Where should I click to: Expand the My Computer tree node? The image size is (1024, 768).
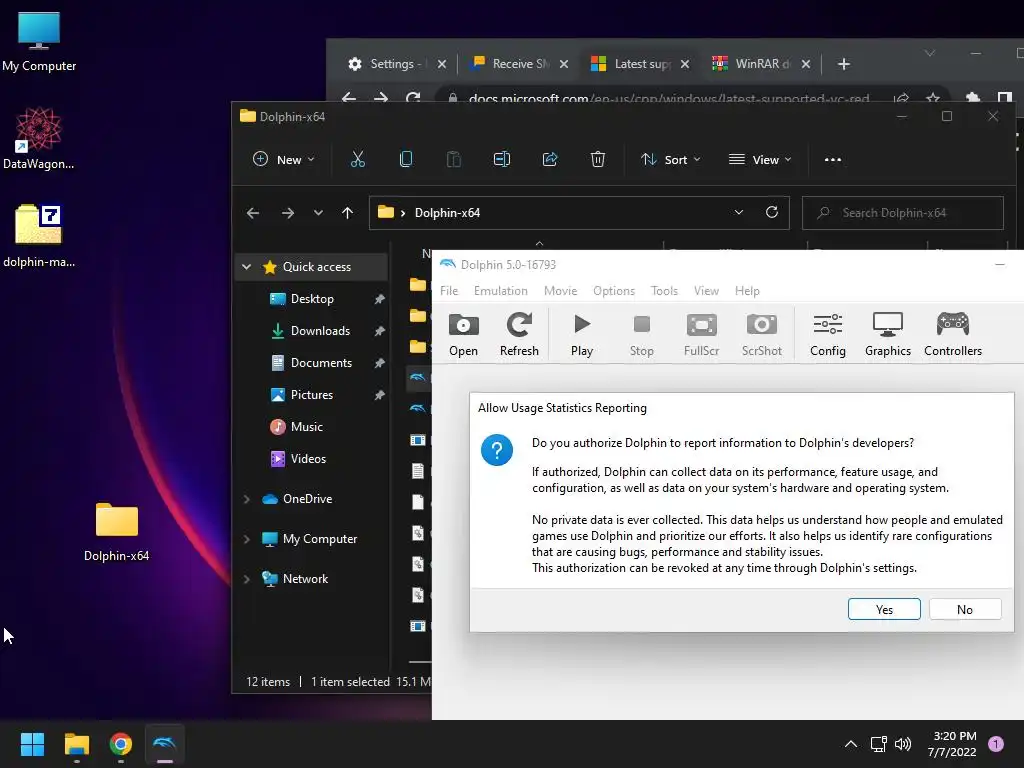coord(247,539)
